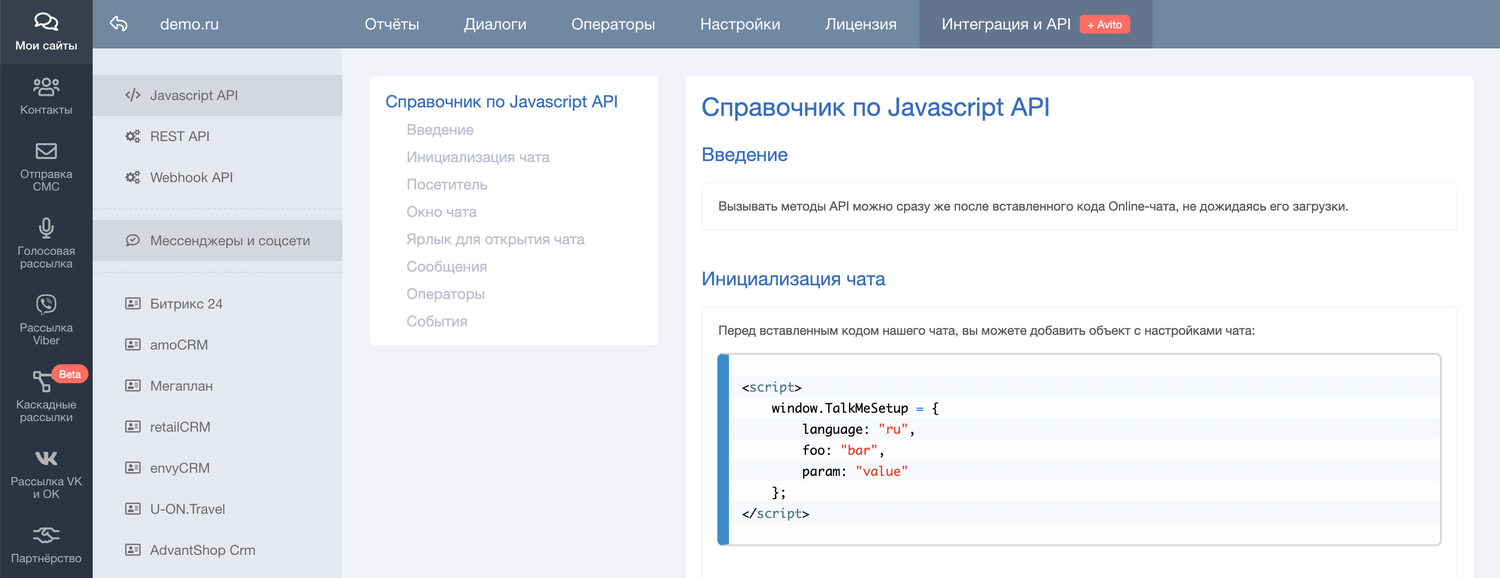Click the card icon beside AdvantShop Crm
This screenshot has height=578, width=1500.
pyautogui.click(x=132, y=549)
